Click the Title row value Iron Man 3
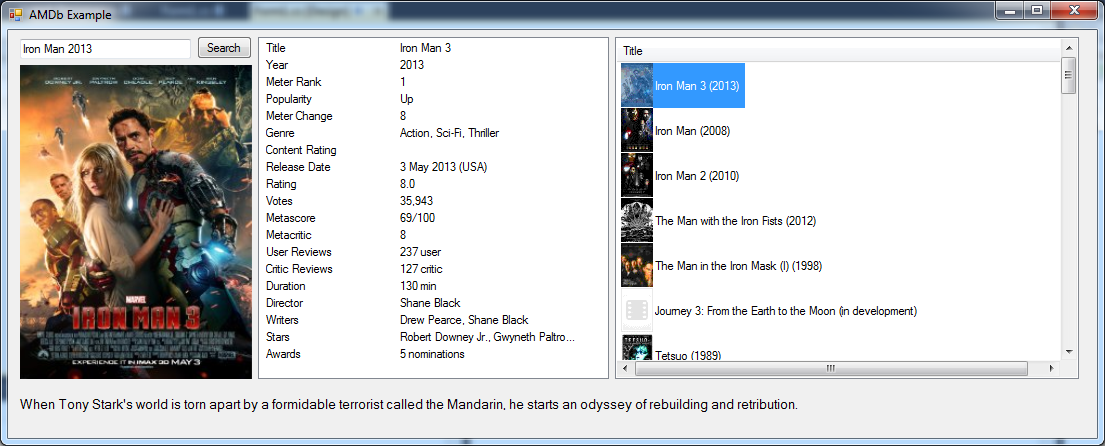1105x446 pixels. (x=425, y=48)
